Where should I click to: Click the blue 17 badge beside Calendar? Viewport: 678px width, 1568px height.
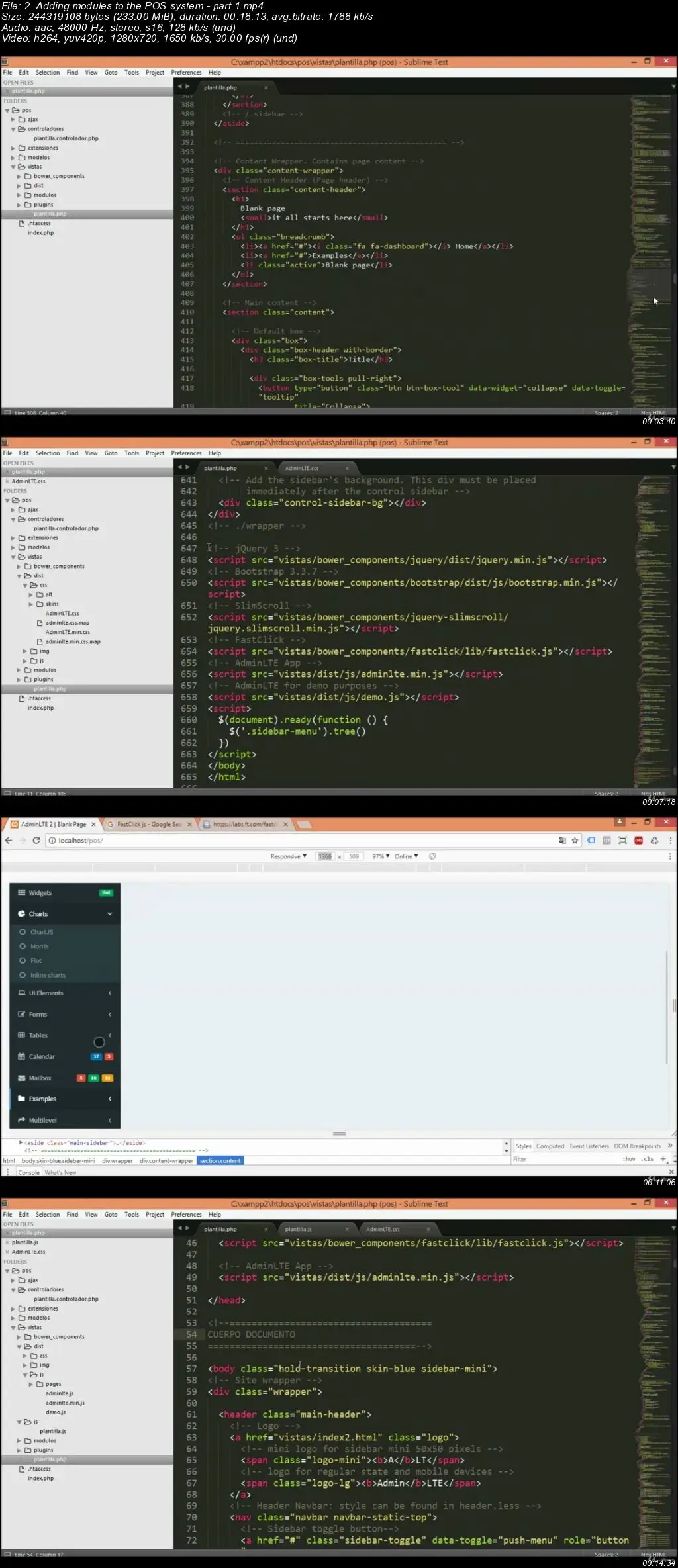(96, 1056)
